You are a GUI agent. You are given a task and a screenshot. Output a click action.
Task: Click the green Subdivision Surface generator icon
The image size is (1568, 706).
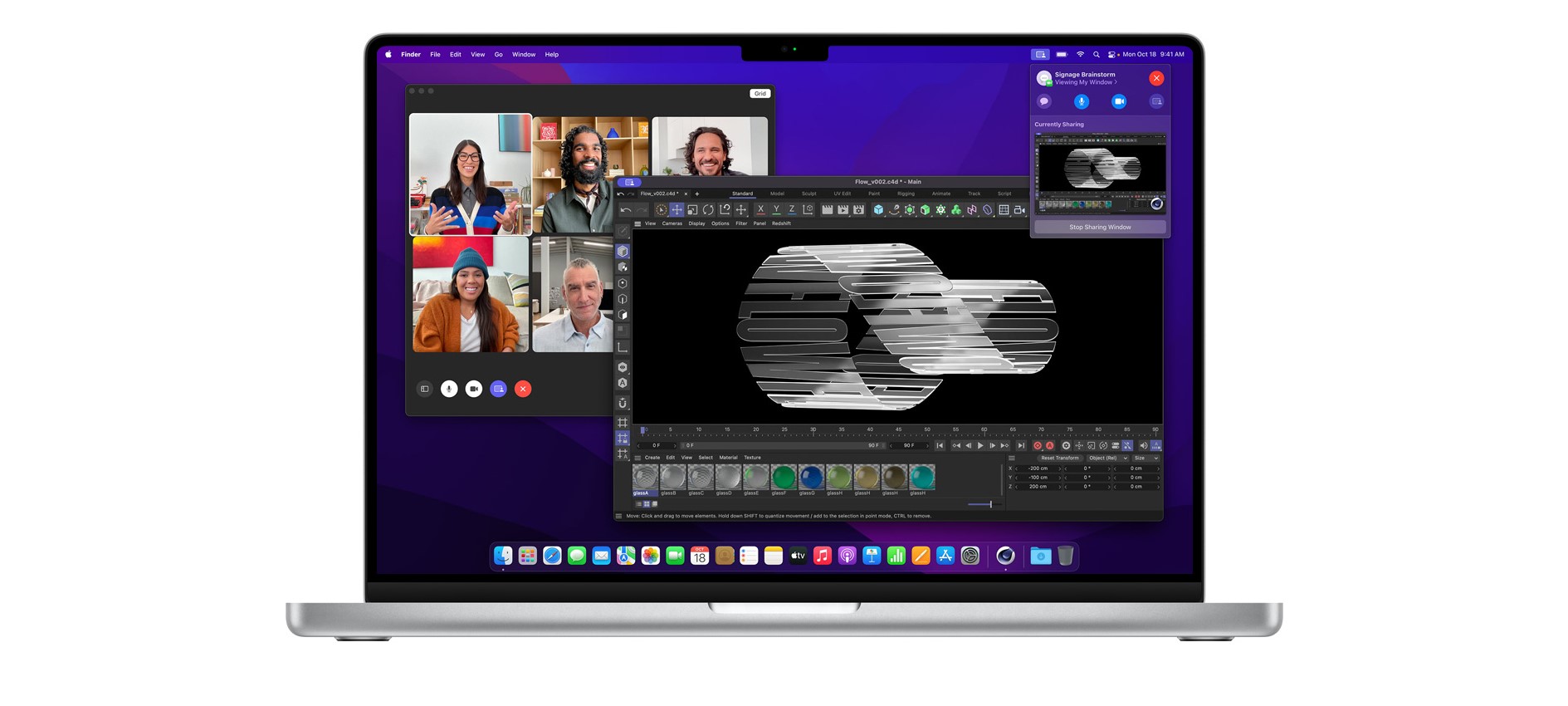910,210
